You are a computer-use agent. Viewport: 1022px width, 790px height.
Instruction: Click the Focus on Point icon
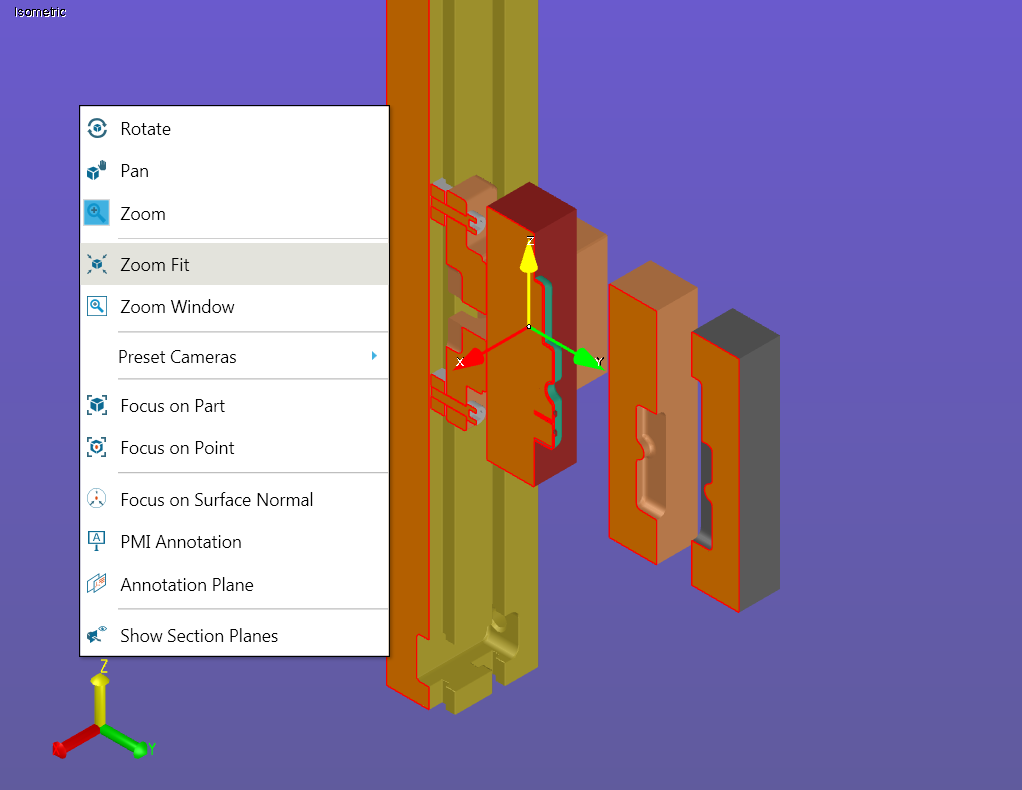point(97,447)
